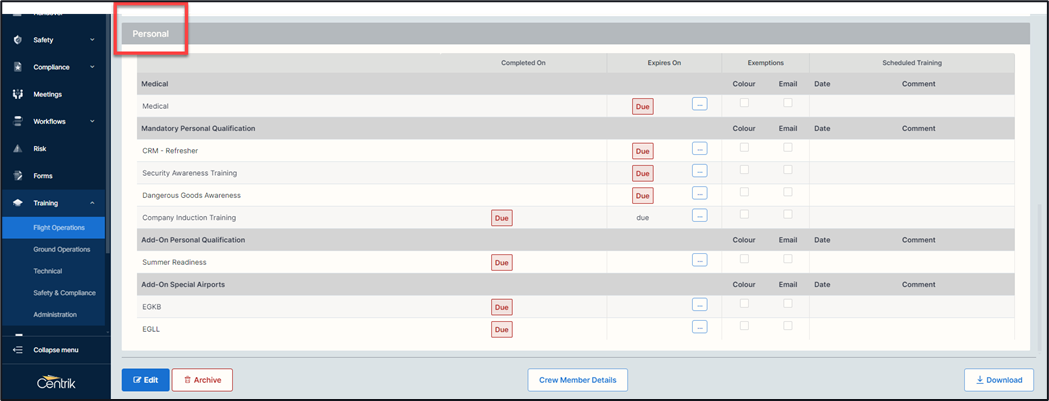Click the Archive button

click(x=202, y=380)
